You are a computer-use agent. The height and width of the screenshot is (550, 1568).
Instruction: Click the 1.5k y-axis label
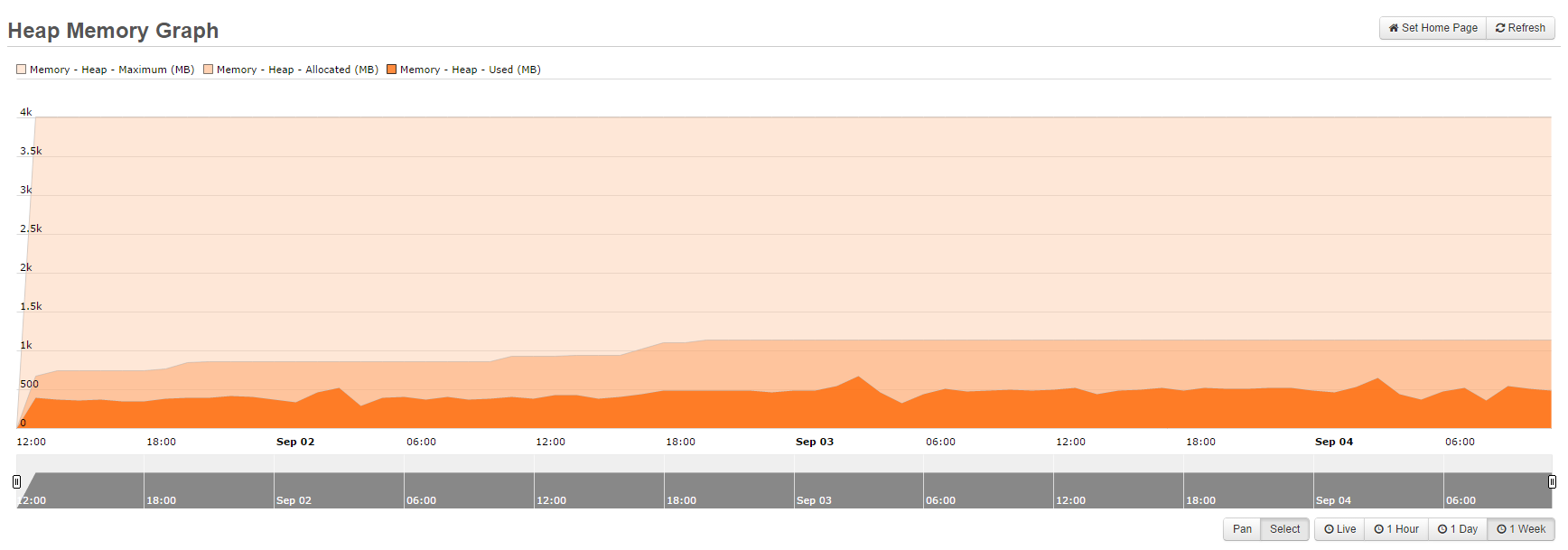(x=31, y=306)
